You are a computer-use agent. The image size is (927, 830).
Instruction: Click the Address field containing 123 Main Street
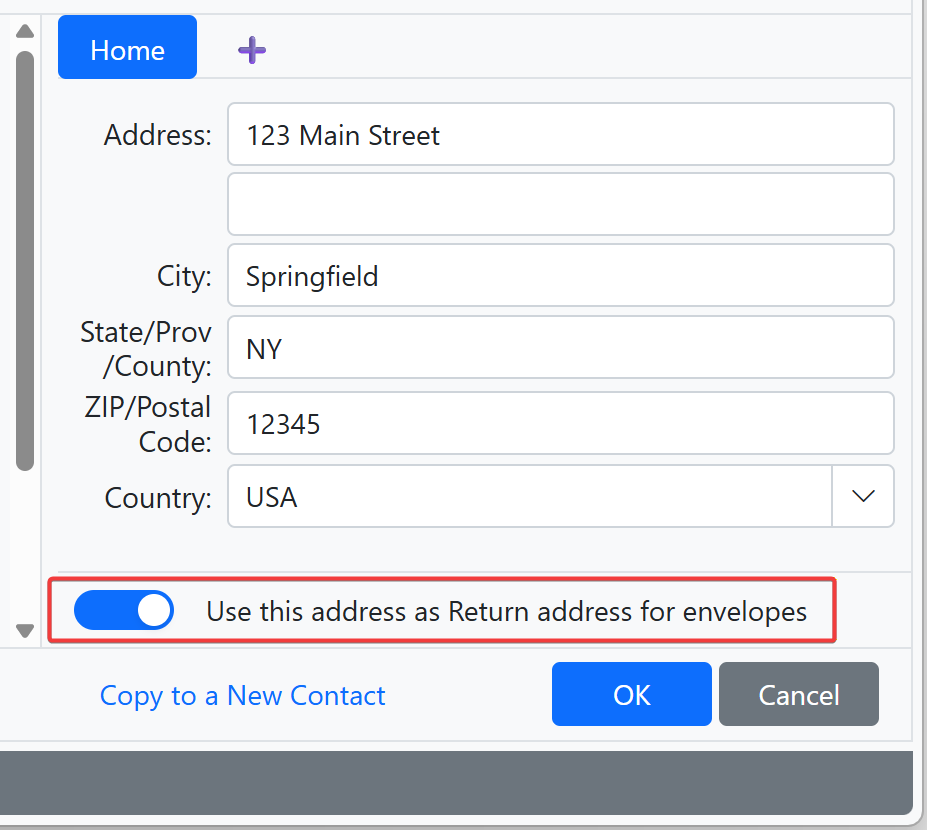tap(560, 134)
